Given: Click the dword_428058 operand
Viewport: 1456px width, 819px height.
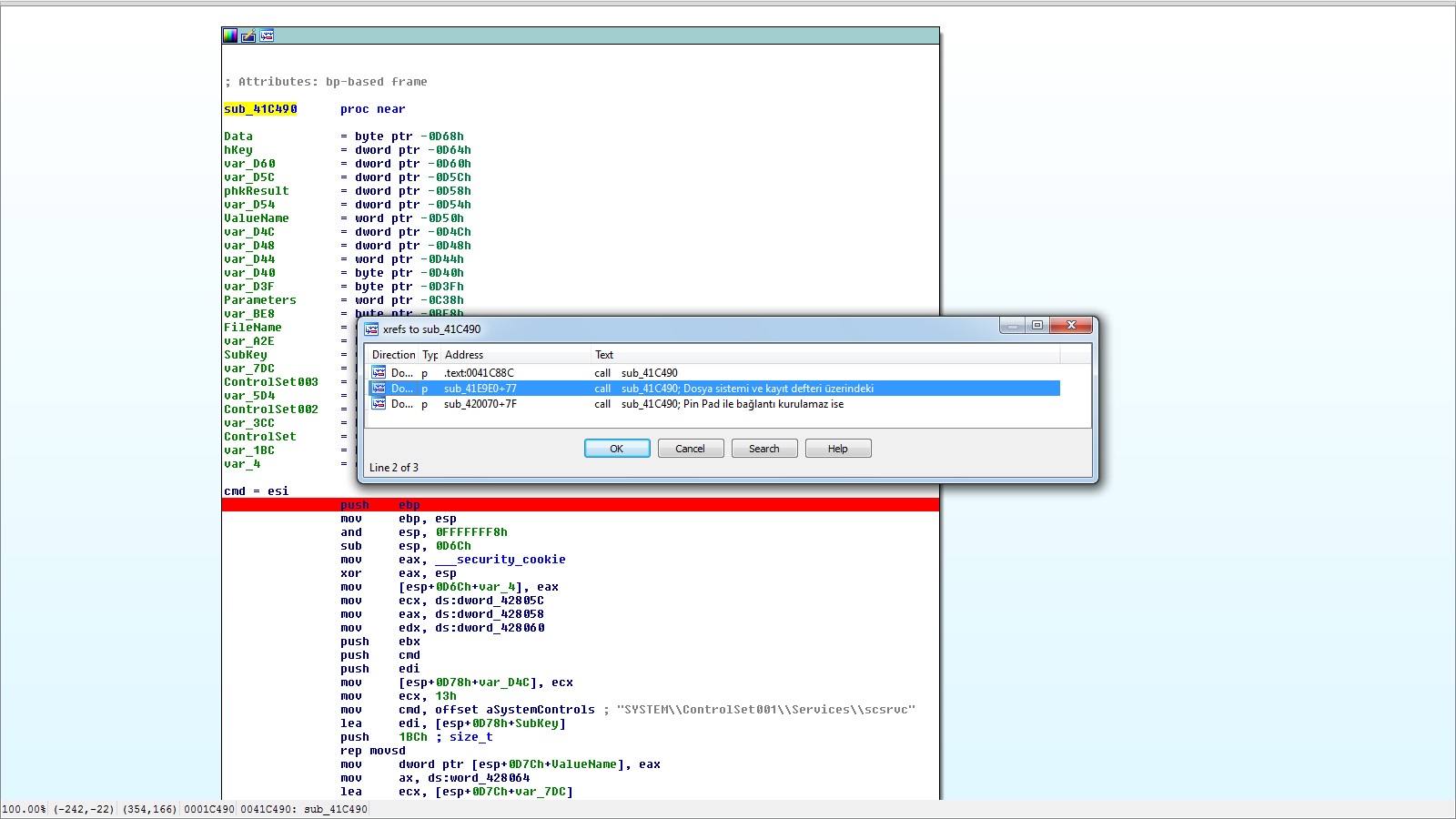Looking at the screenshot, I should pos(490,614).
